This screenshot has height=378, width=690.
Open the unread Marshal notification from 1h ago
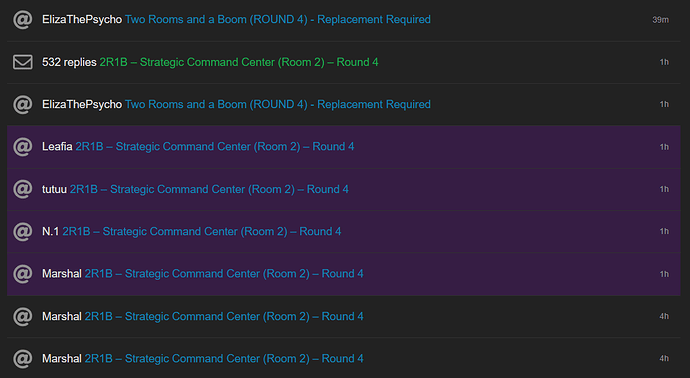[344, 274]
